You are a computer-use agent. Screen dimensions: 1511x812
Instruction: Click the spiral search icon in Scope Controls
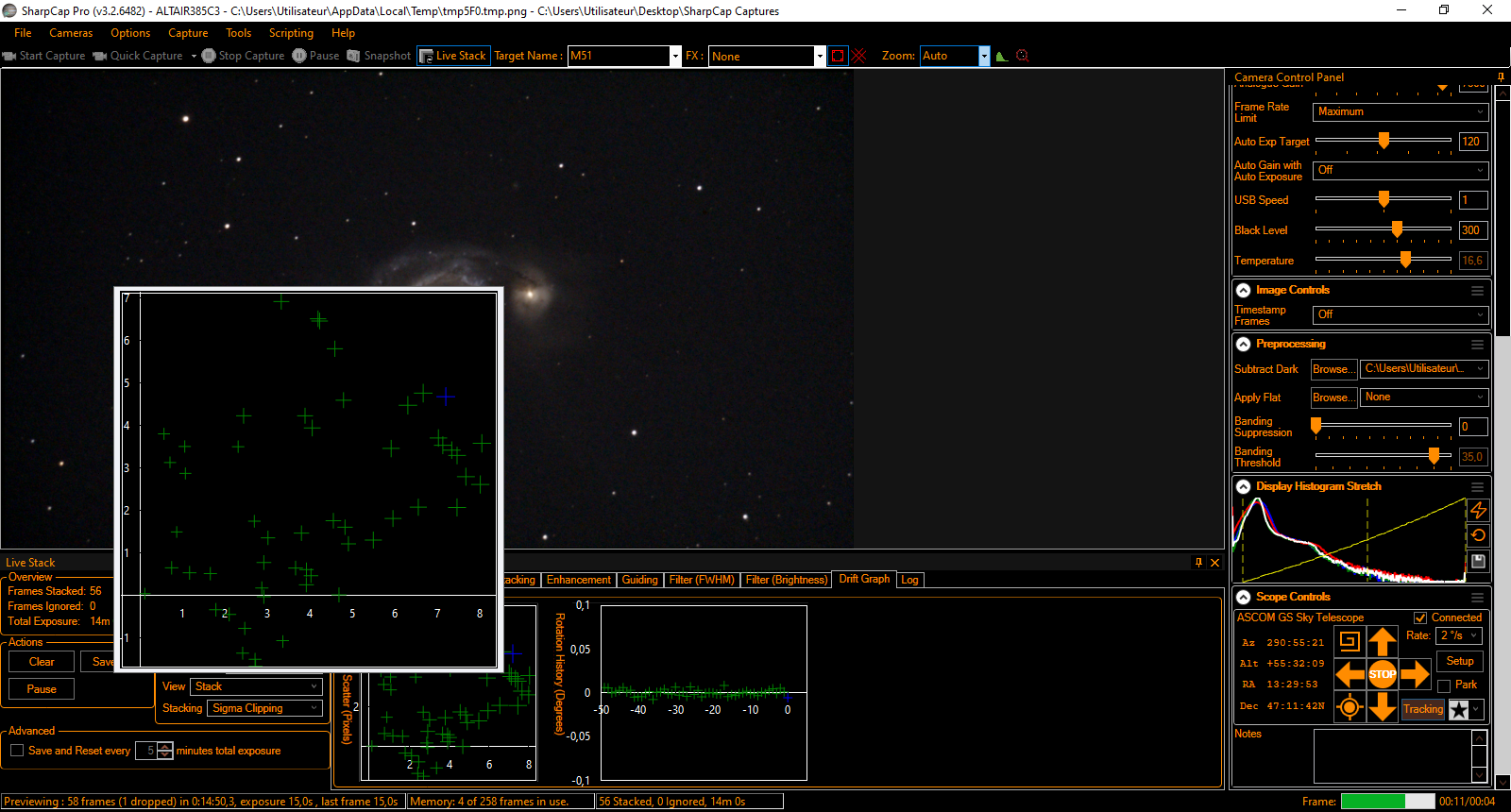pyautogui.click(x=1350, y=642)
